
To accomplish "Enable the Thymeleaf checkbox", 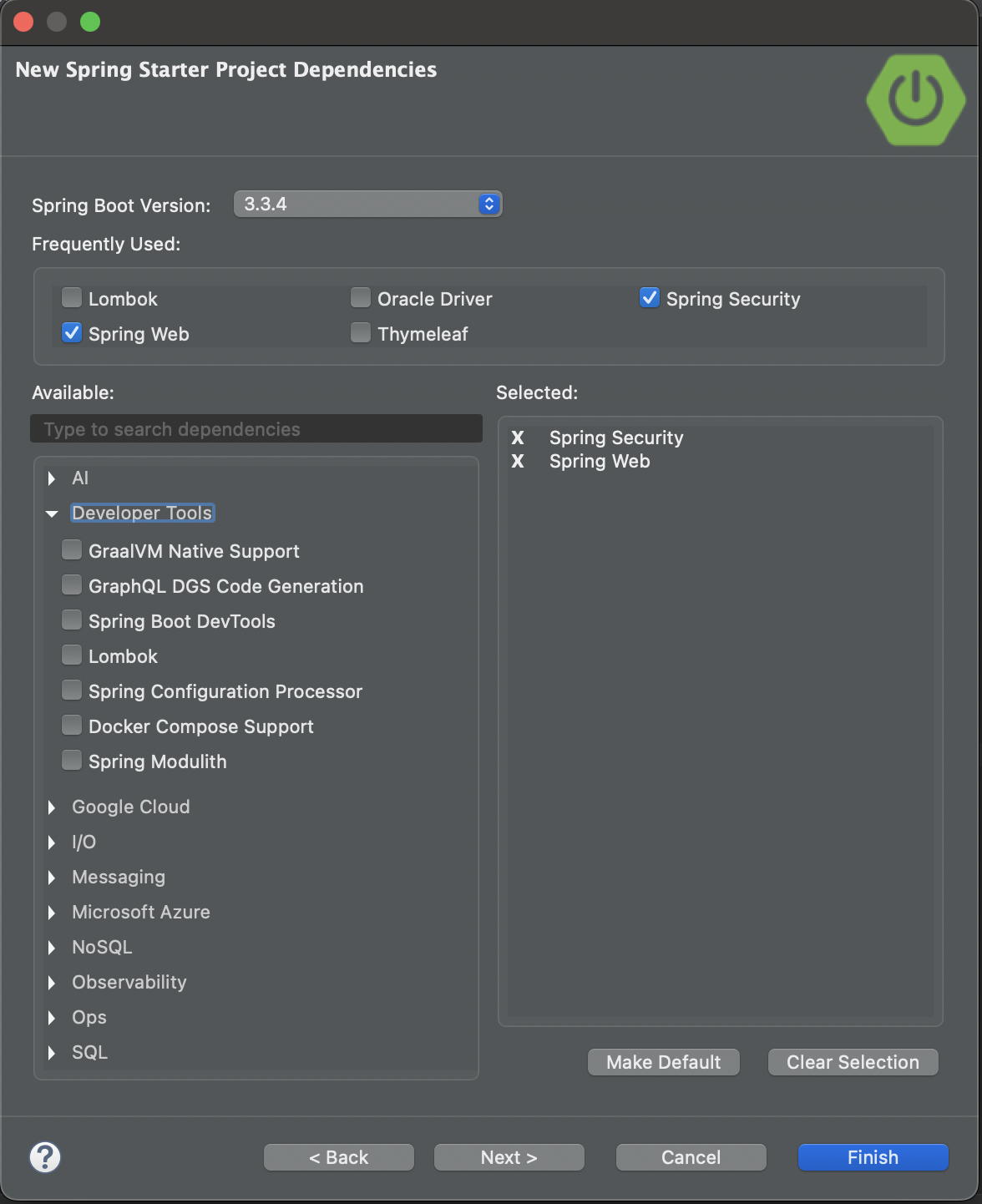I will click(x=361, y=333).
